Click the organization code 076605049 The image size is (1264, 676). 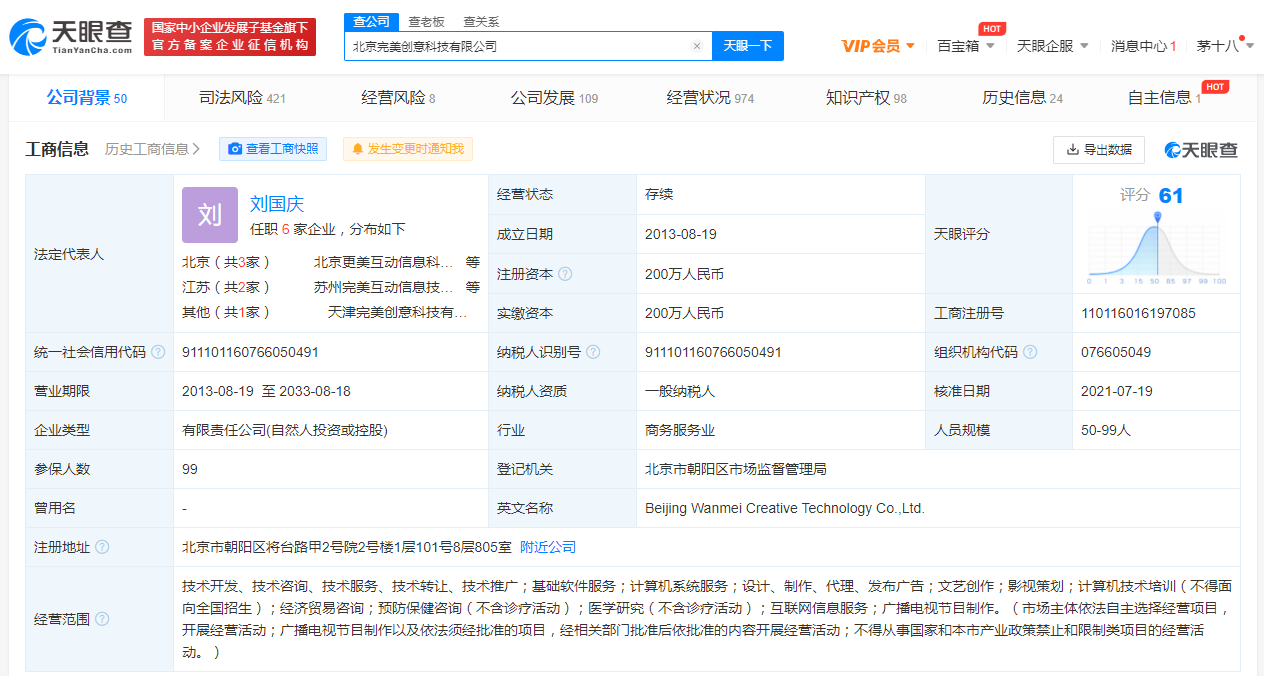click(1116, 352)
